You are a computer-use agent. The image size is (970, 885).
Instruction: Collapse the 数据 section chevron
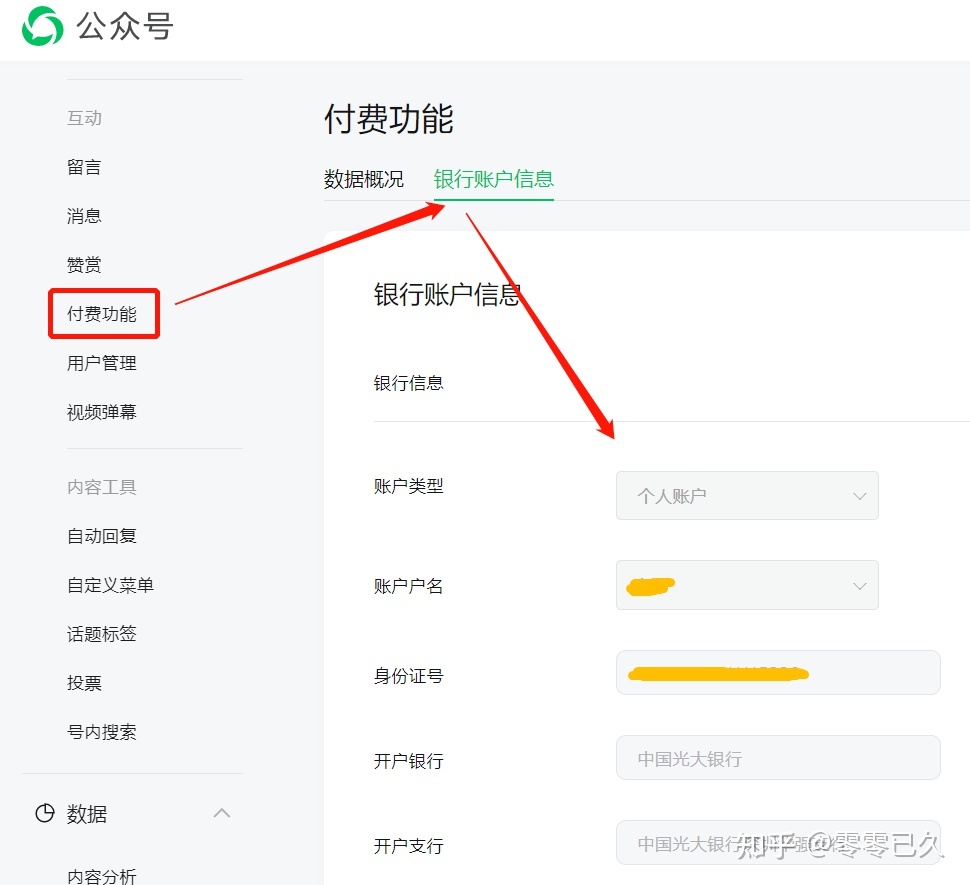222,813
